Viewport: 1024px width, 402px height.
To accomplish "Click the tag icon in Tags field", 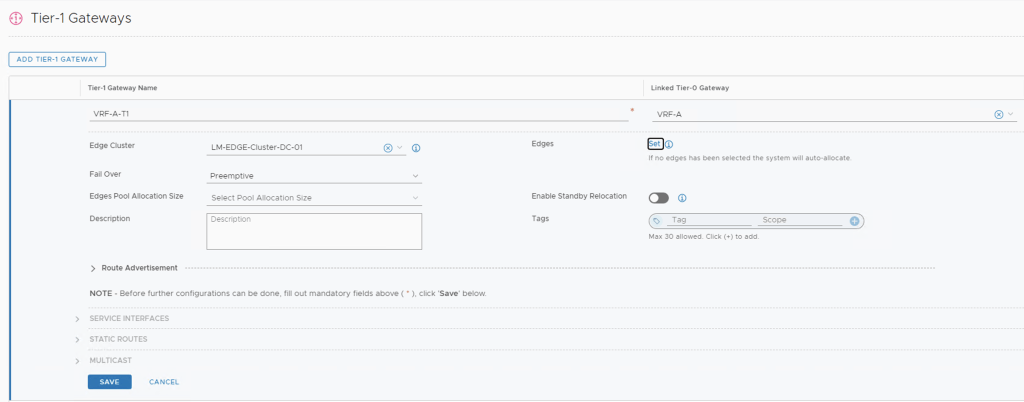I will point(657,221).
